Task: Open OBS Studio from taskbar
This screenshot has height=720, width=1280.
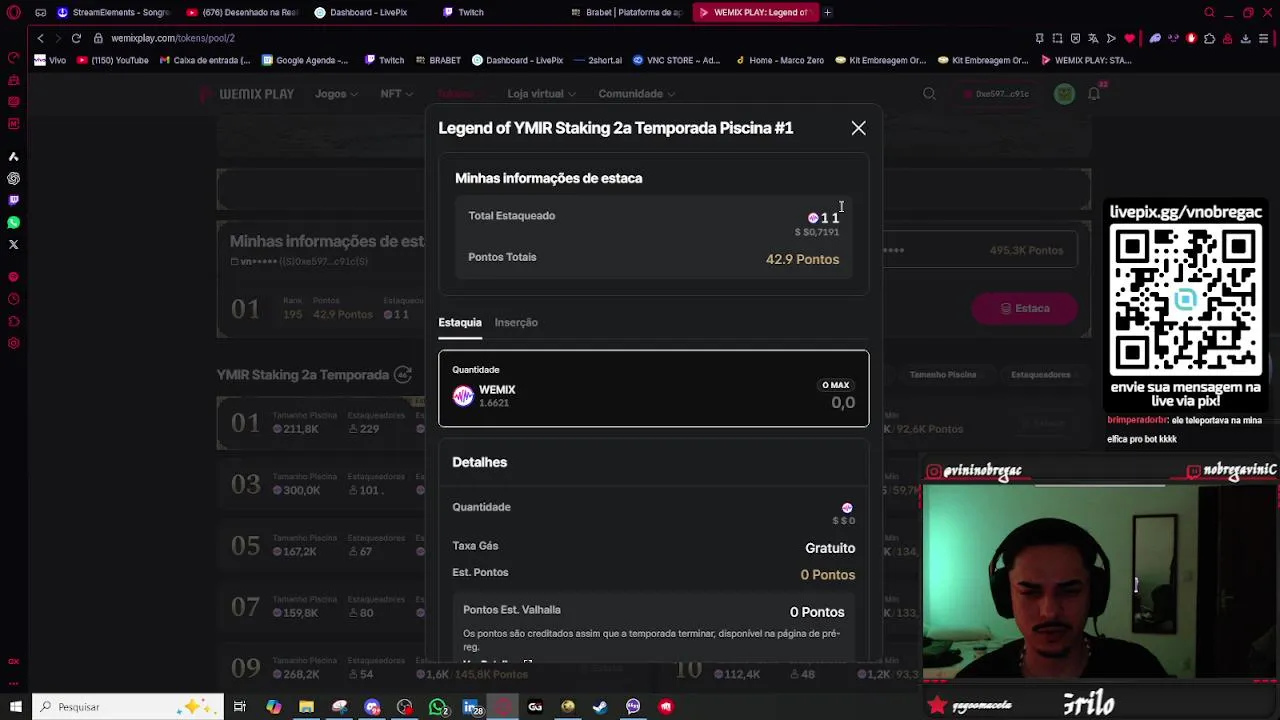Action: (x=404, y=707)
